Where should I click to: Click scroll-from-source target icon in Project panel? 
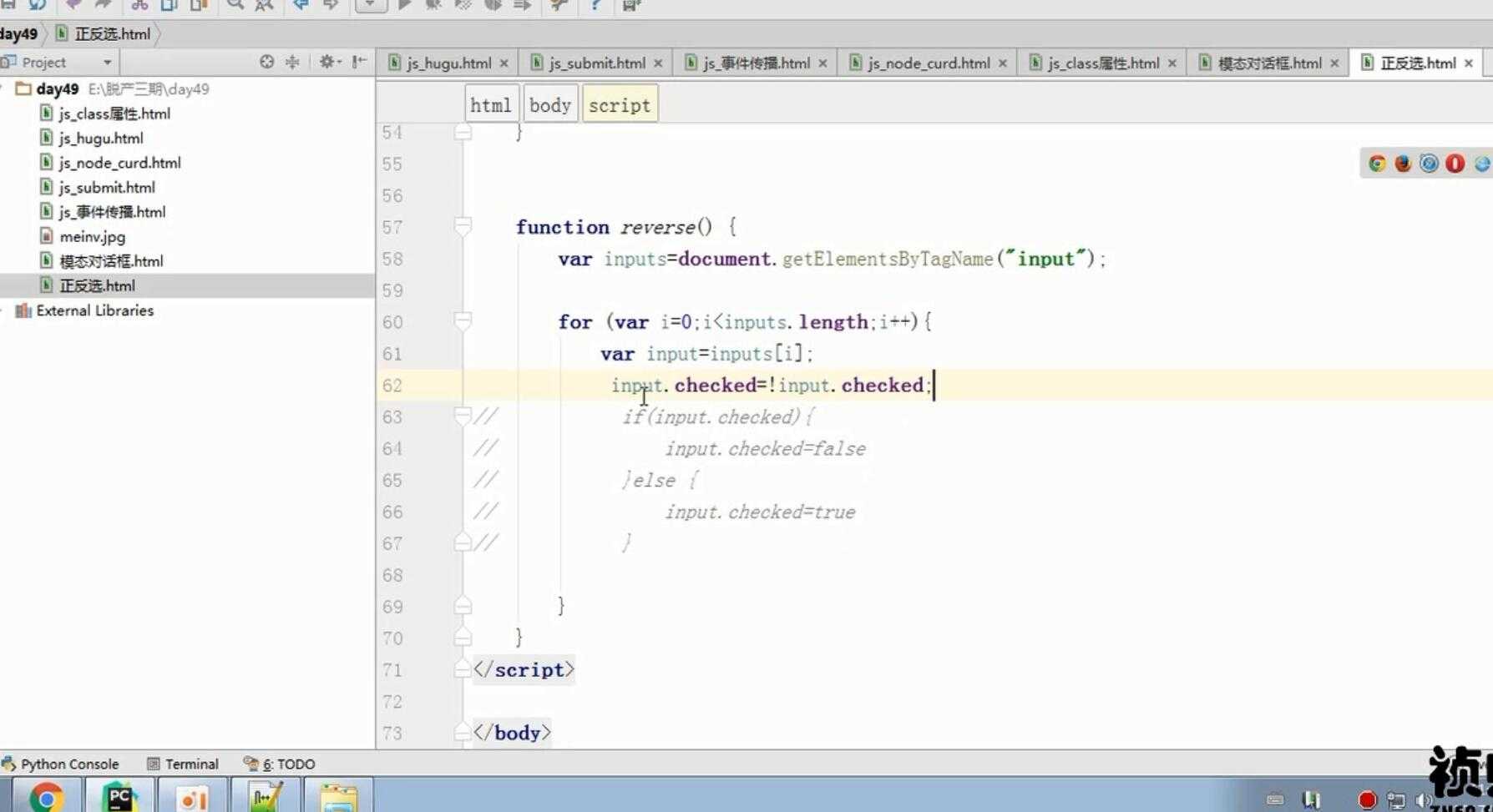[x=266, y=62]
